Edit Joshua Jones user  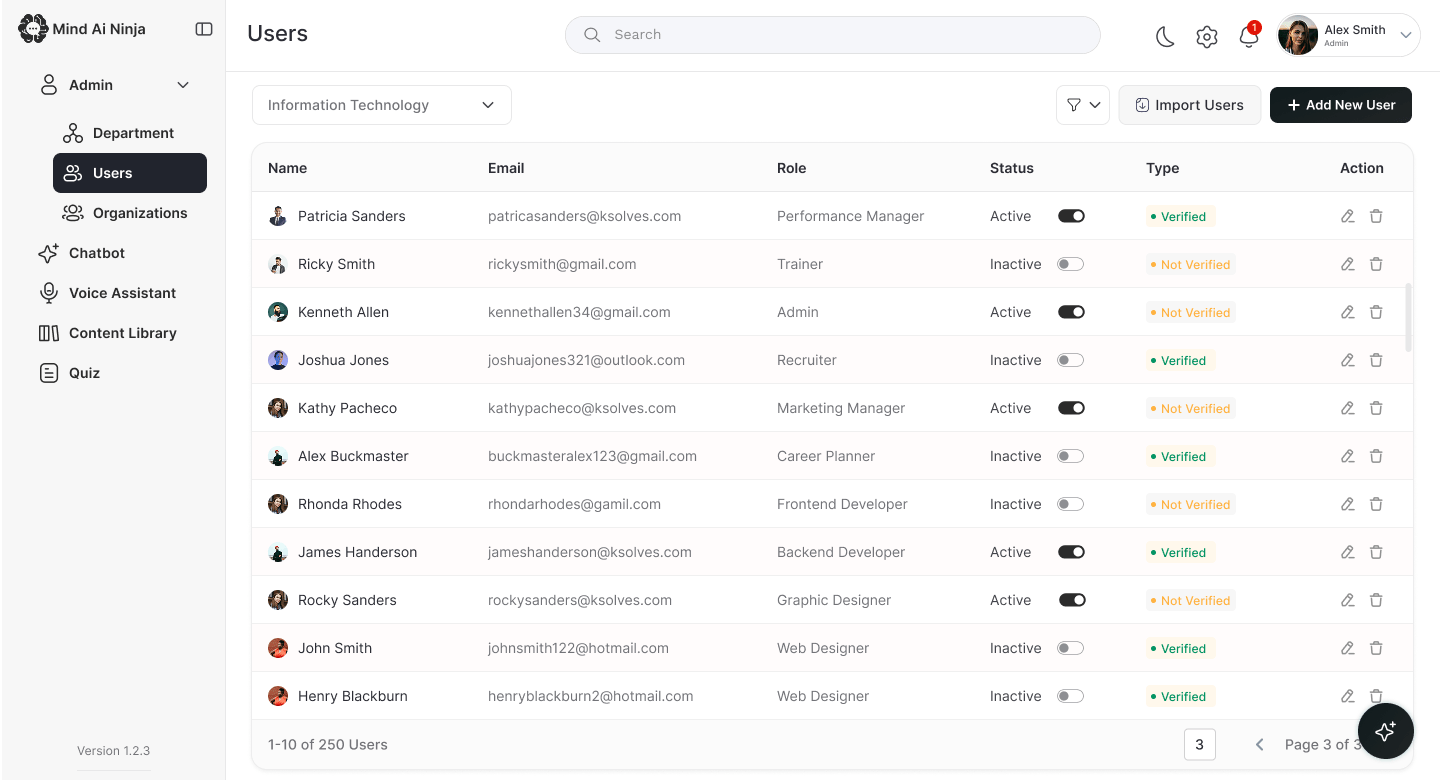click(1348, 360)
